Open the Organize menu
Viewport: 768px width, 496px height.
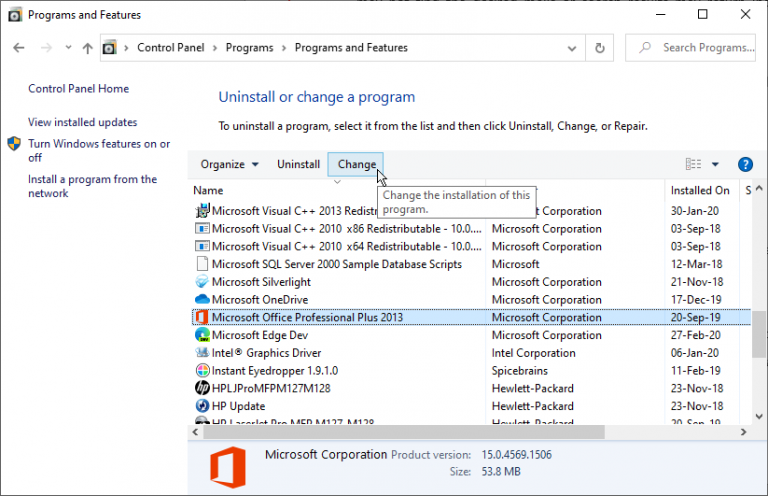(229, 165)
